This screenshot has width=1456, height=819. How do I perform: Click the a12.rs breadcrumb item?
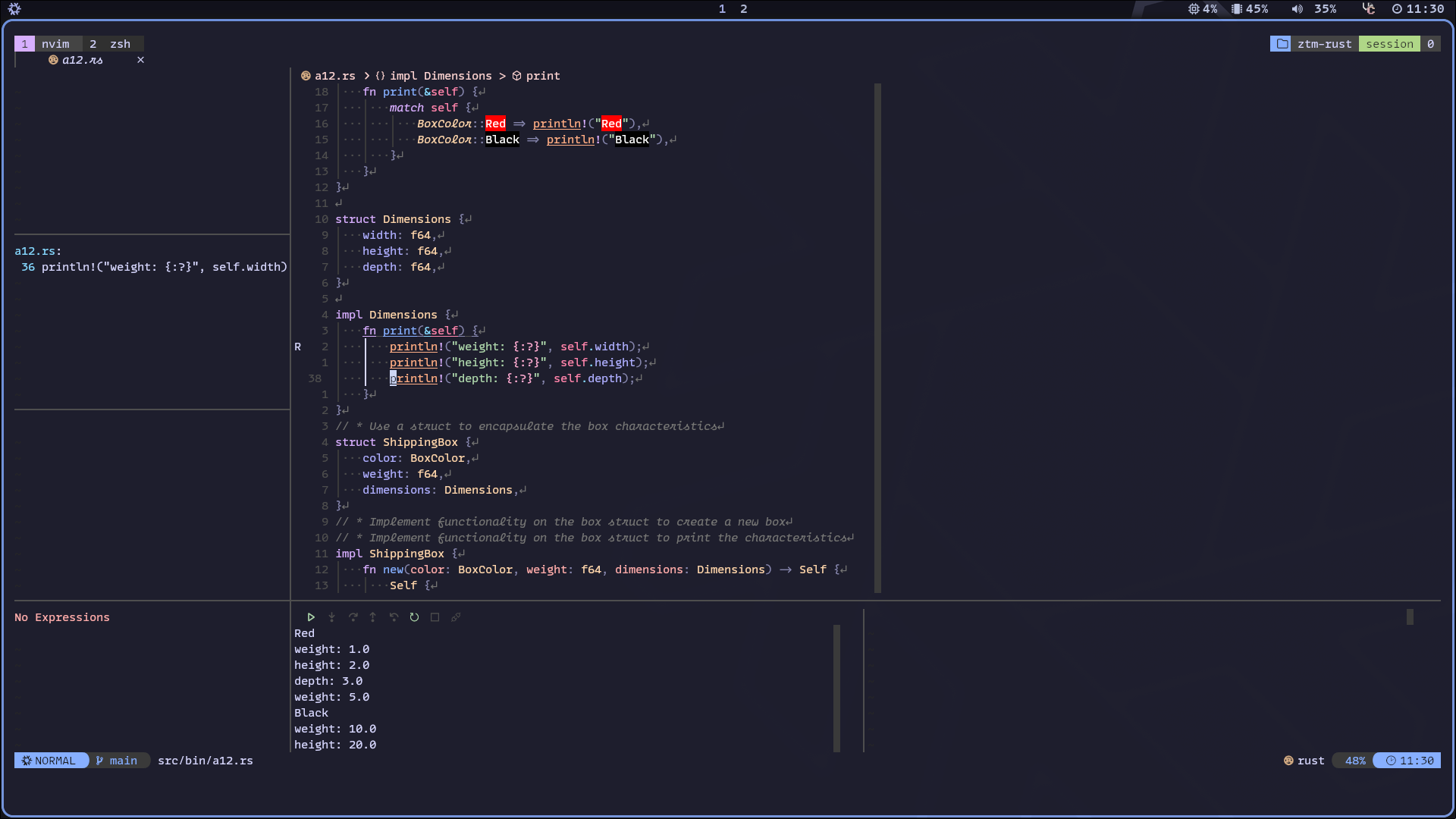(334, 76)
